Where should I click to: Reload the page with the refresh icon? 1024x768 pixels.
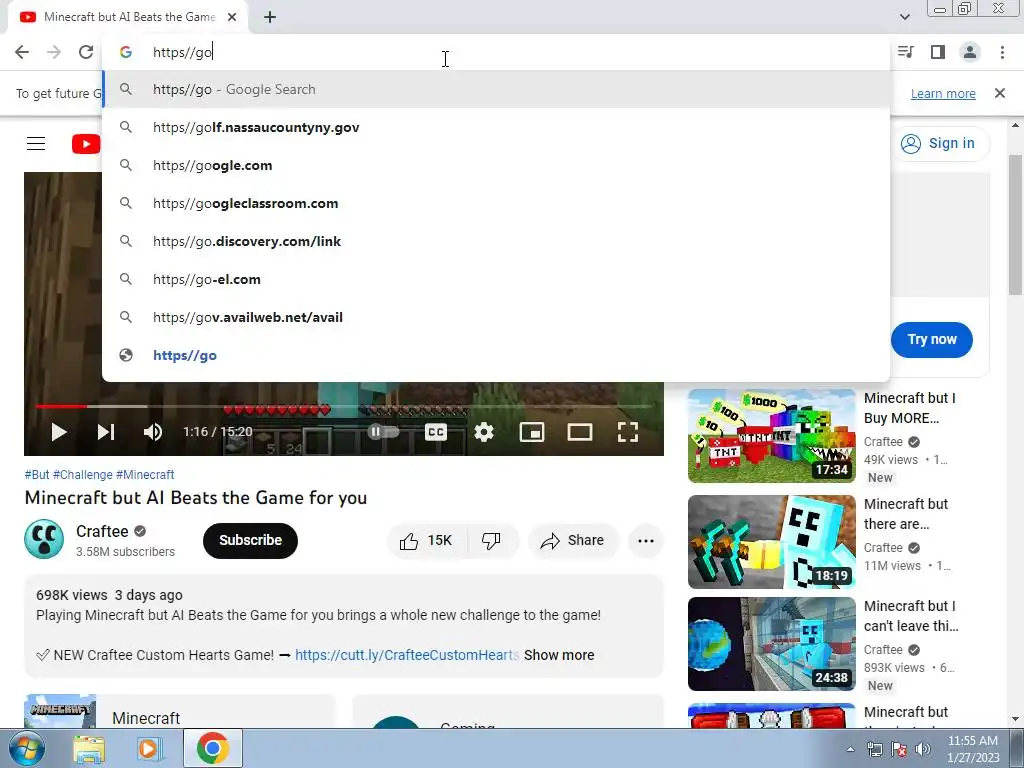coord(86,52)
